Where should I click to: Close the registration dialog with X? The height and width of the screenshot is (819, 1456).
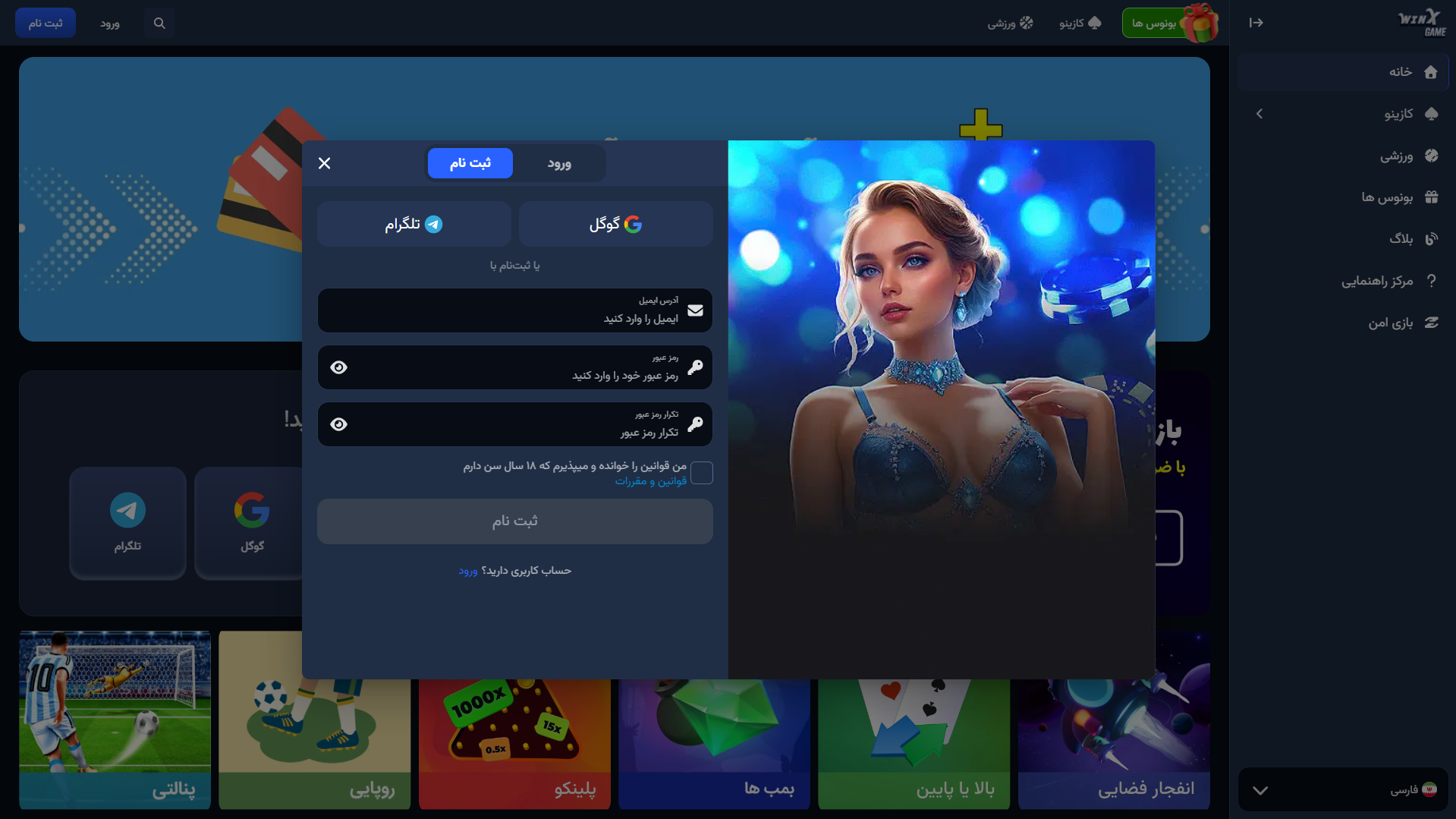coord(324,163)
